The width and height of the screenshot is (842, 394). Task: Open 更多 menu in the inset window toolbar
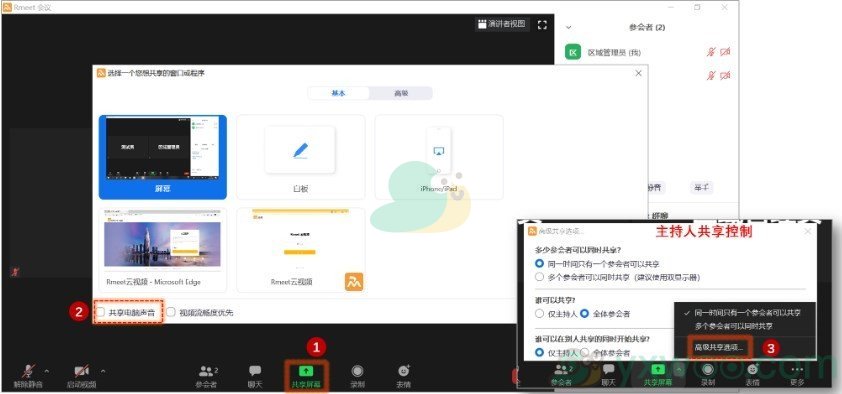pos(797,374)
